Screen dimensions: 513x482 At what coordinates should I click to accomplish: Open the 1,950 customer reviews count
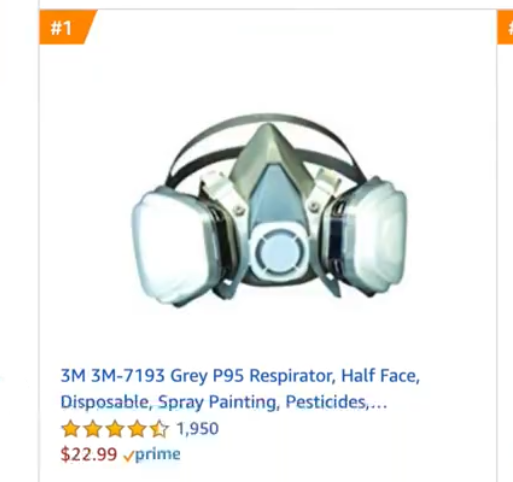(x=198, y=428)
